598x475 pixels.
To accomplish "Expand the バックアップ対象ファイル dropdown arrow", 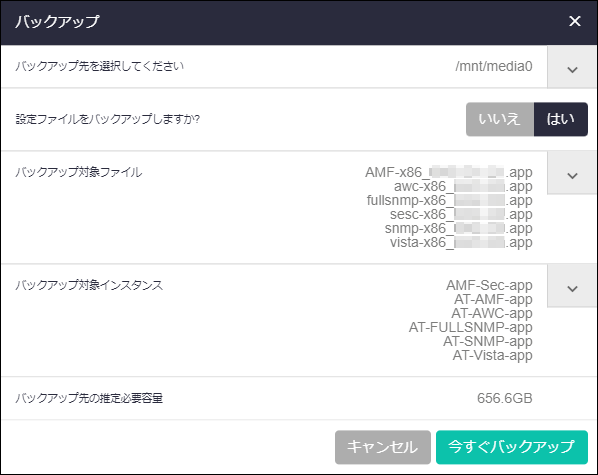I will (572, 173).
